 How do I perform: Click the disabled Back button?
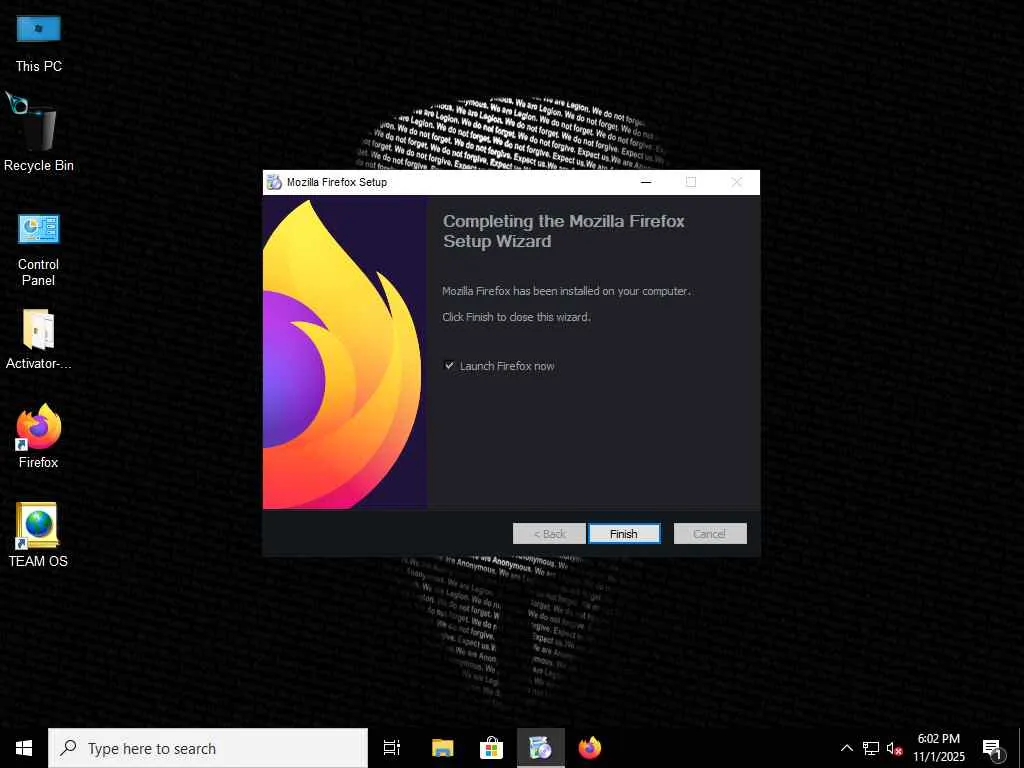click(549, 534)
